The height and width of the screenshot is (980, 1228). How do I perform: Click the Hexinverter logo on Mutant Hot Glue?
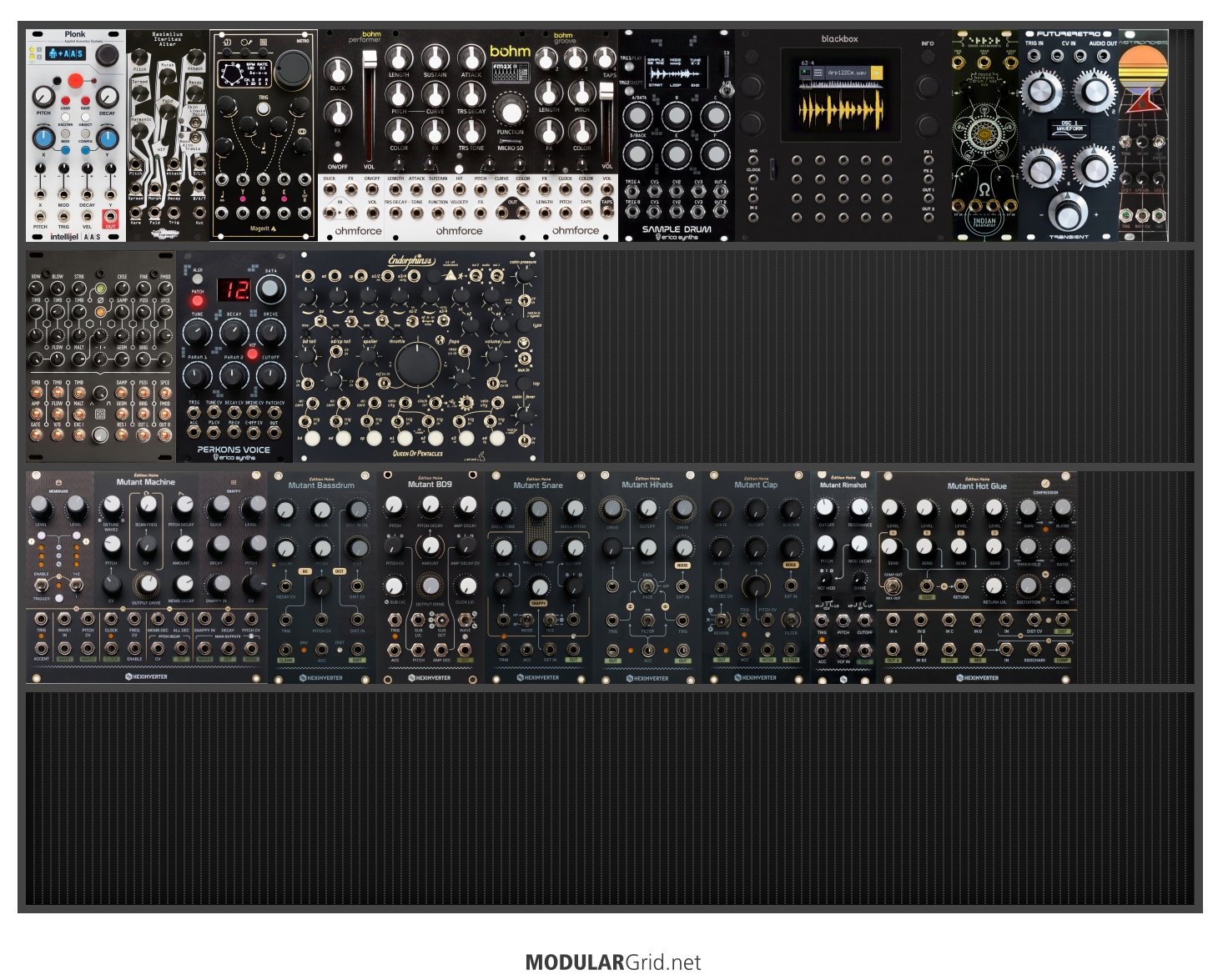tap(976, 677)
